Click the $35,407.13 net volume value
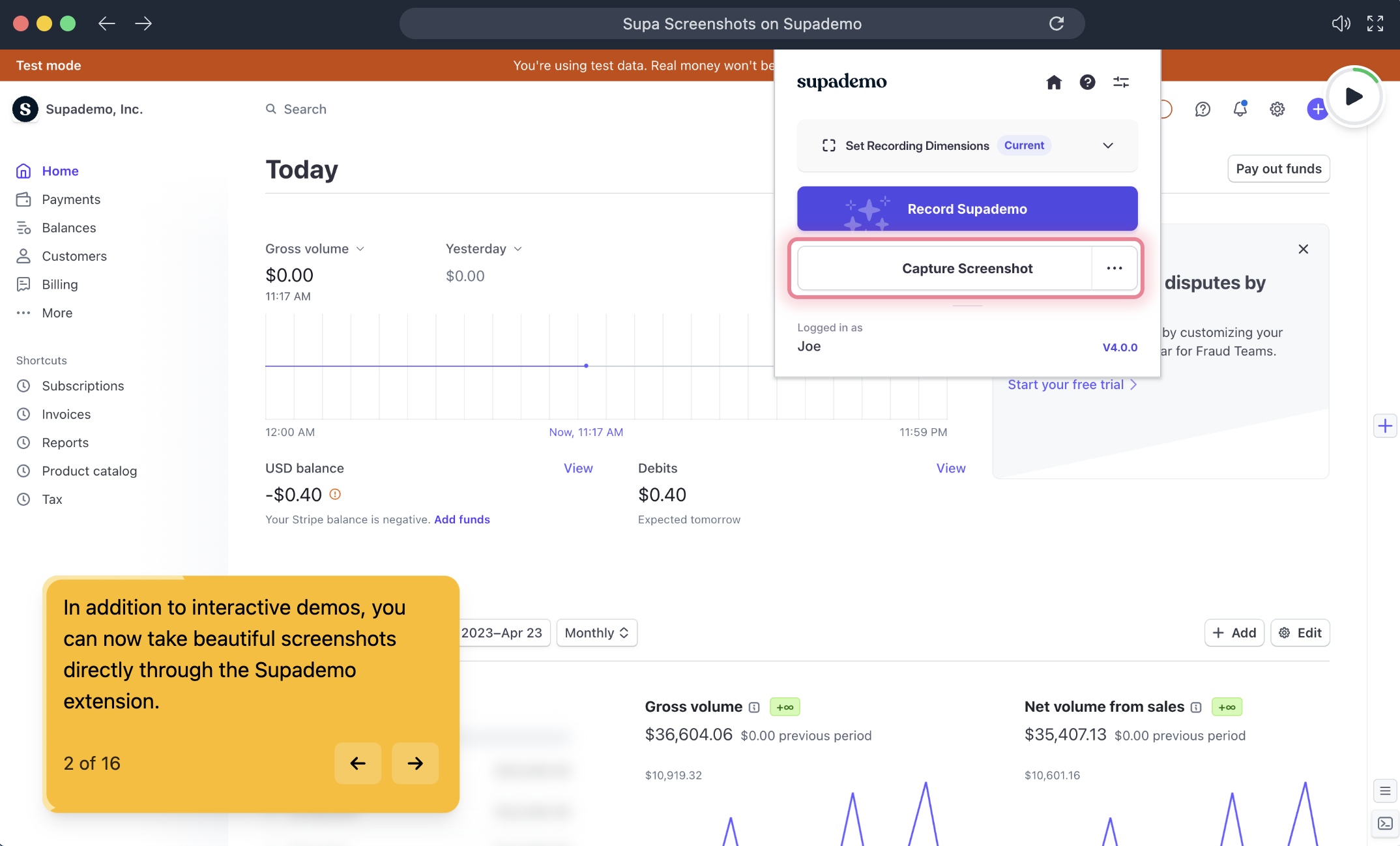The height and width of the screenshot is (846, 1400). click(x=1066, y=735)
